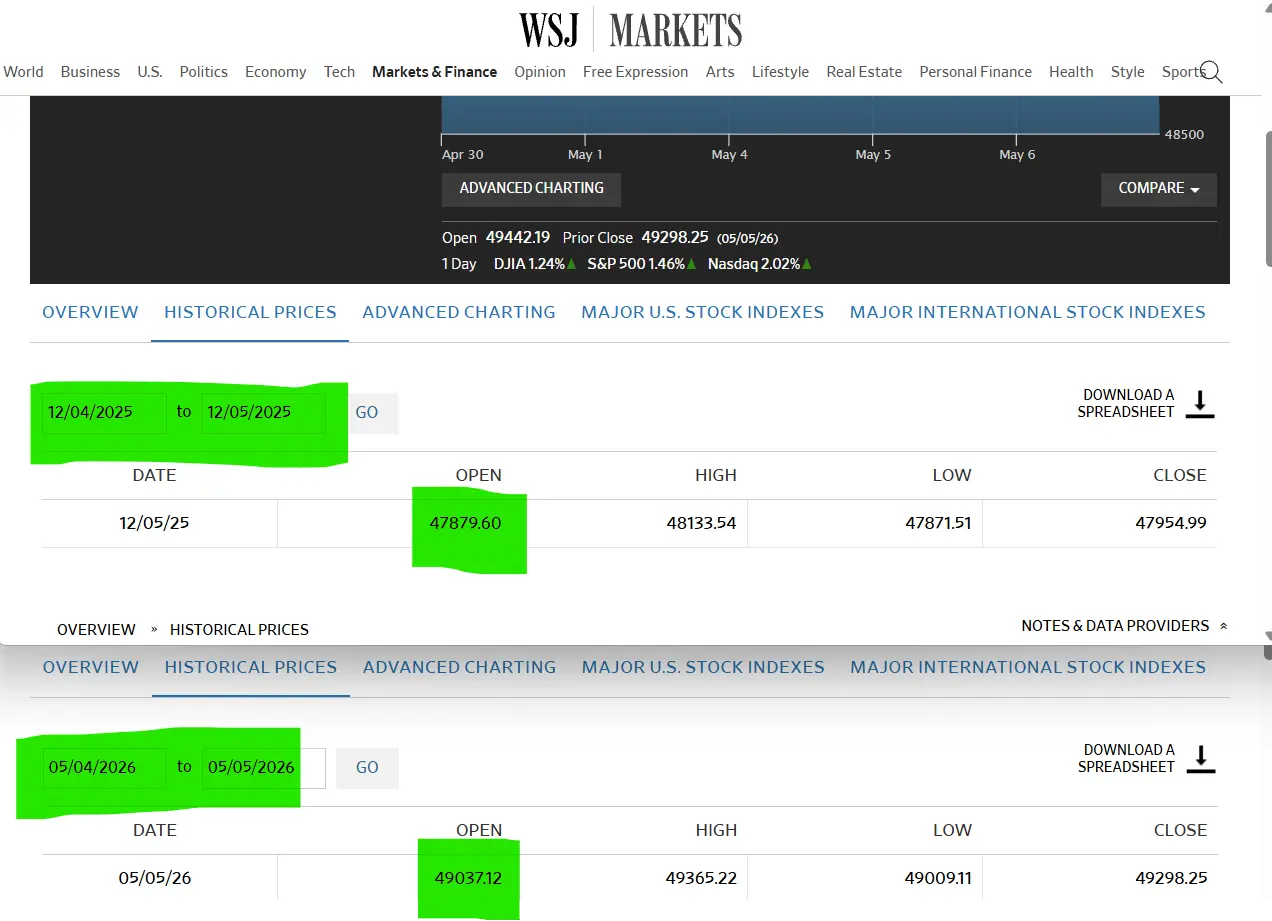Click upper GO button

click(367, 413)
